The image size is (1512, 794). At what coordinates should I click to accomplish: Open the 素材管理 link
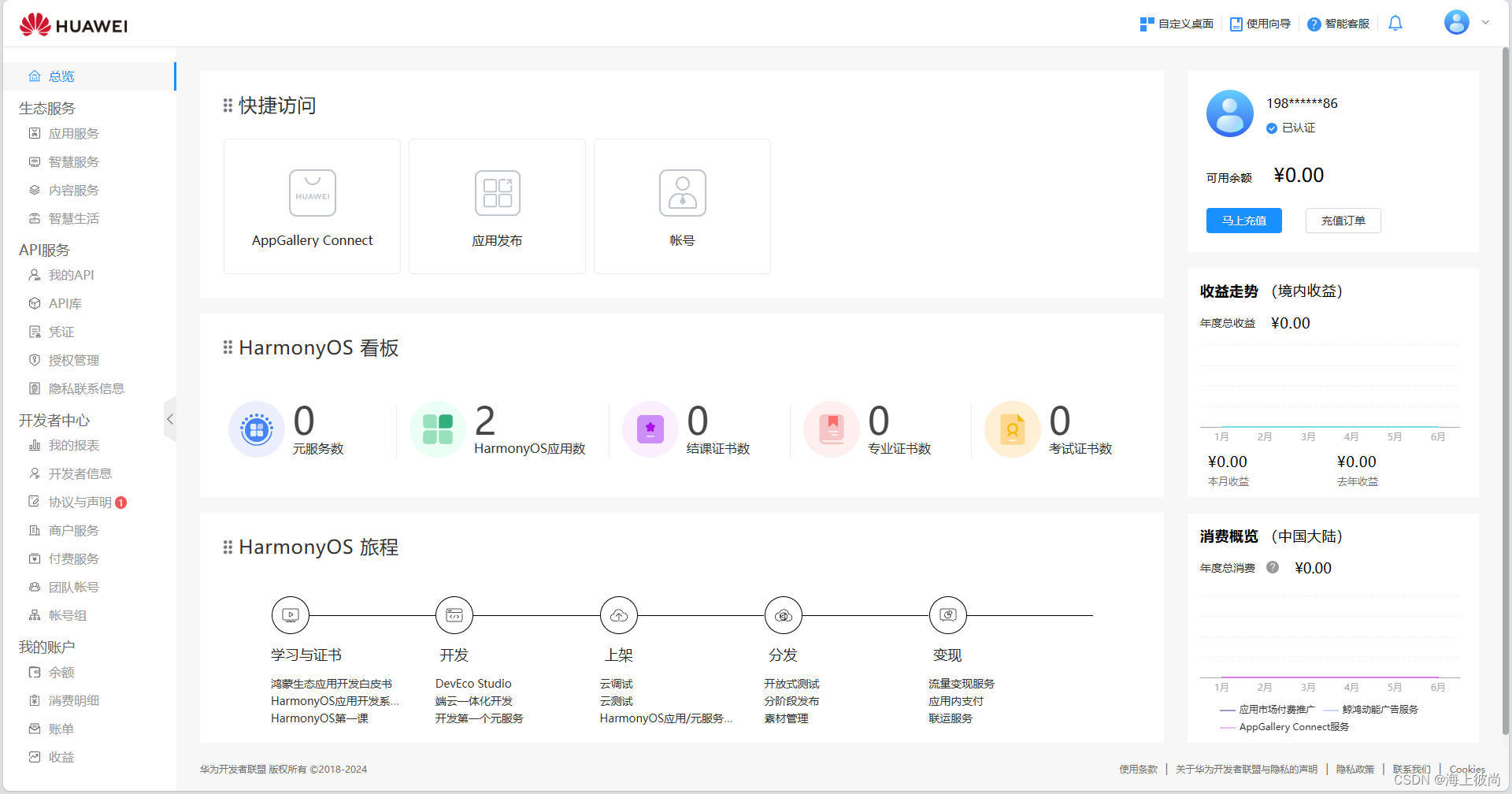pyautogui.click(x=786, y=718)
